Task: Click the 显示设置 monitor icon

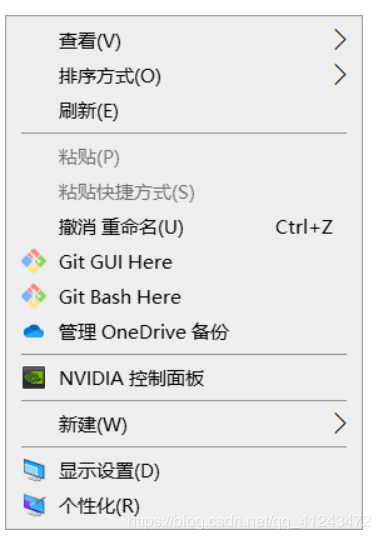Action: coord(33,470)
